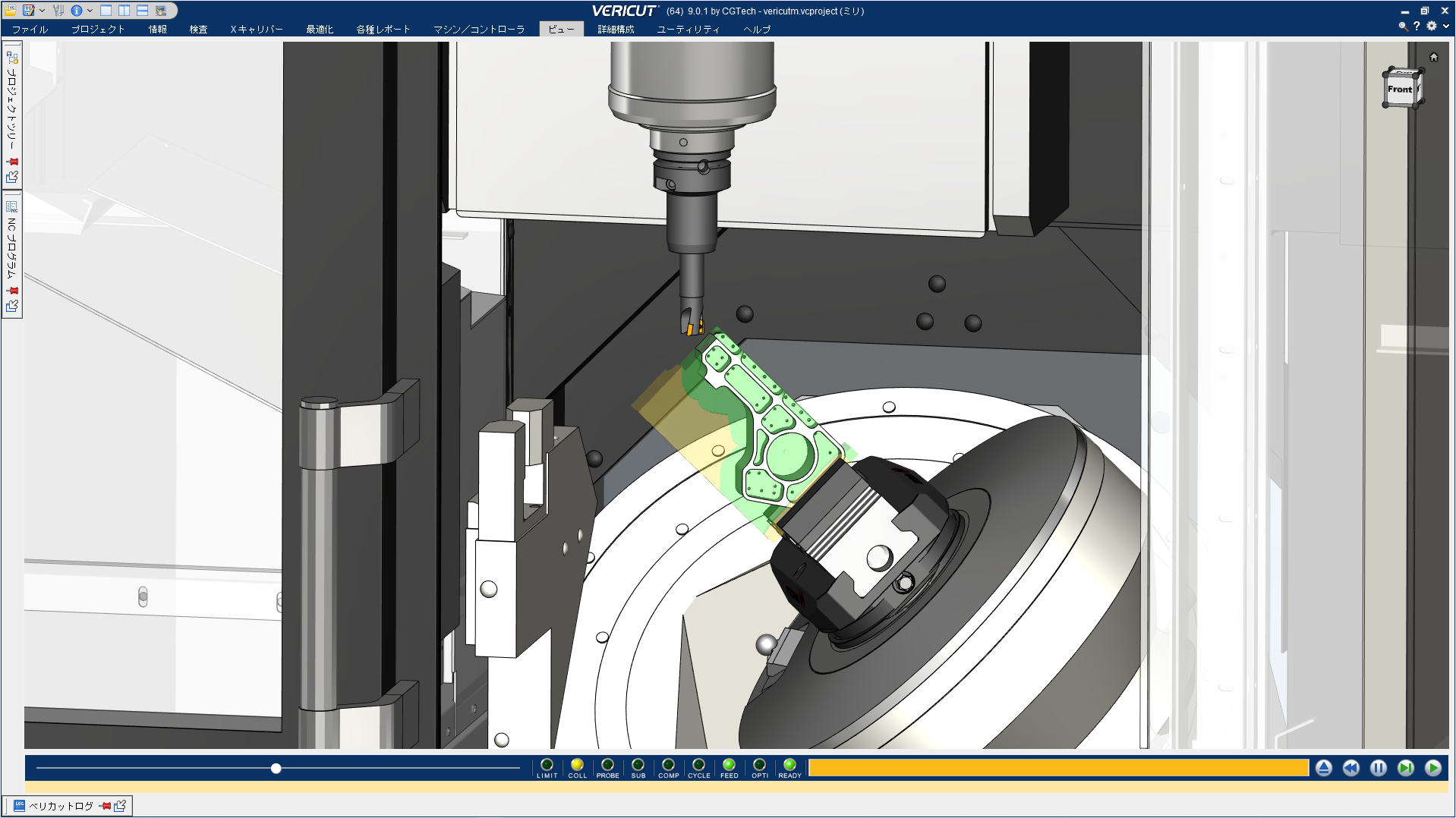Undock the NCプログラム panel

coord(12,306)
